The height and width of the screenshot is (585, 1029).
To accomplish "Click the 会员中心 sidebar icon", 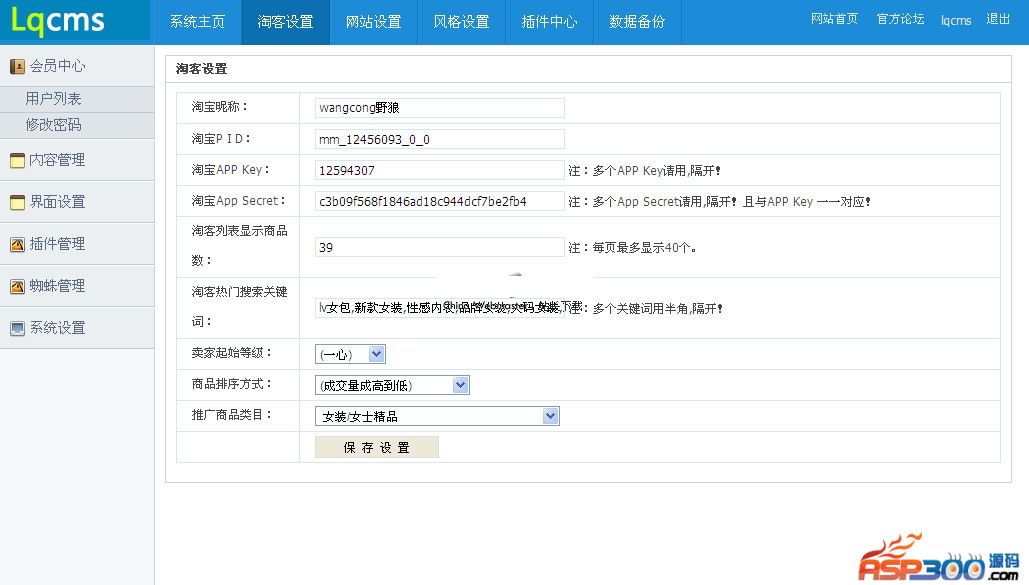I will 17,67.
